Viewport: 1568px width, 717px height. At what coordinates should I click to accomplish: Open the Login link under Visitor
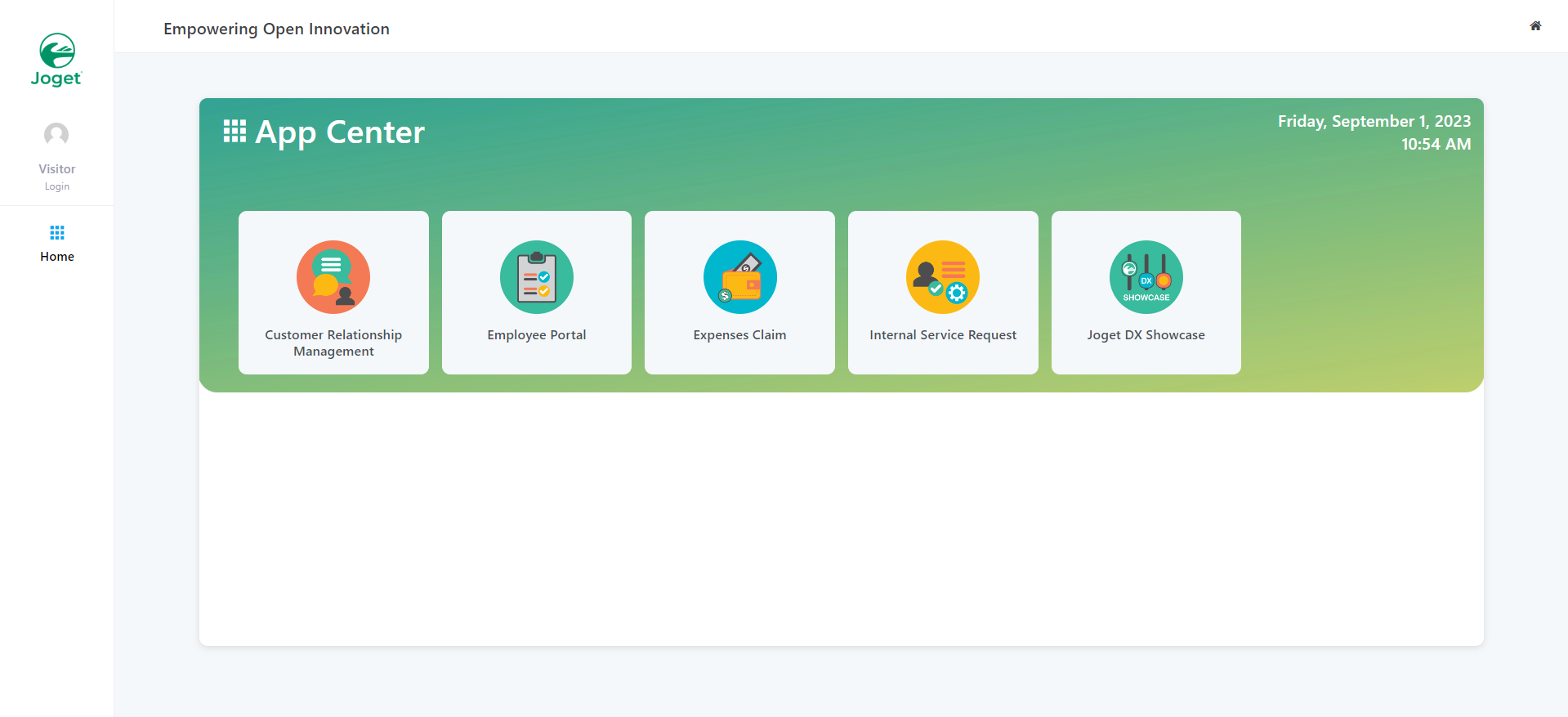(56, 186)
